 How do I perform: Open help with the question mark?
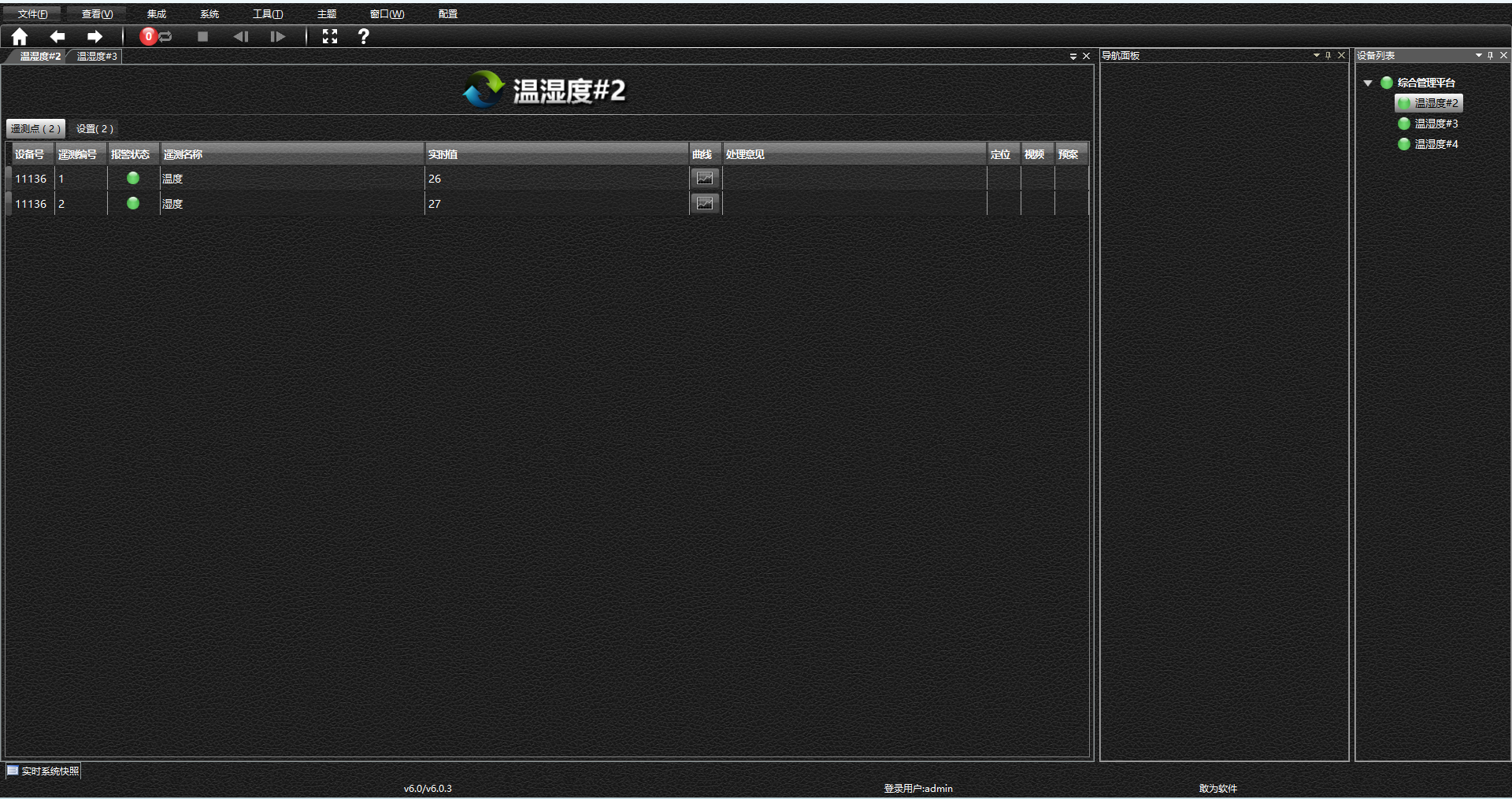click(363, 36)
